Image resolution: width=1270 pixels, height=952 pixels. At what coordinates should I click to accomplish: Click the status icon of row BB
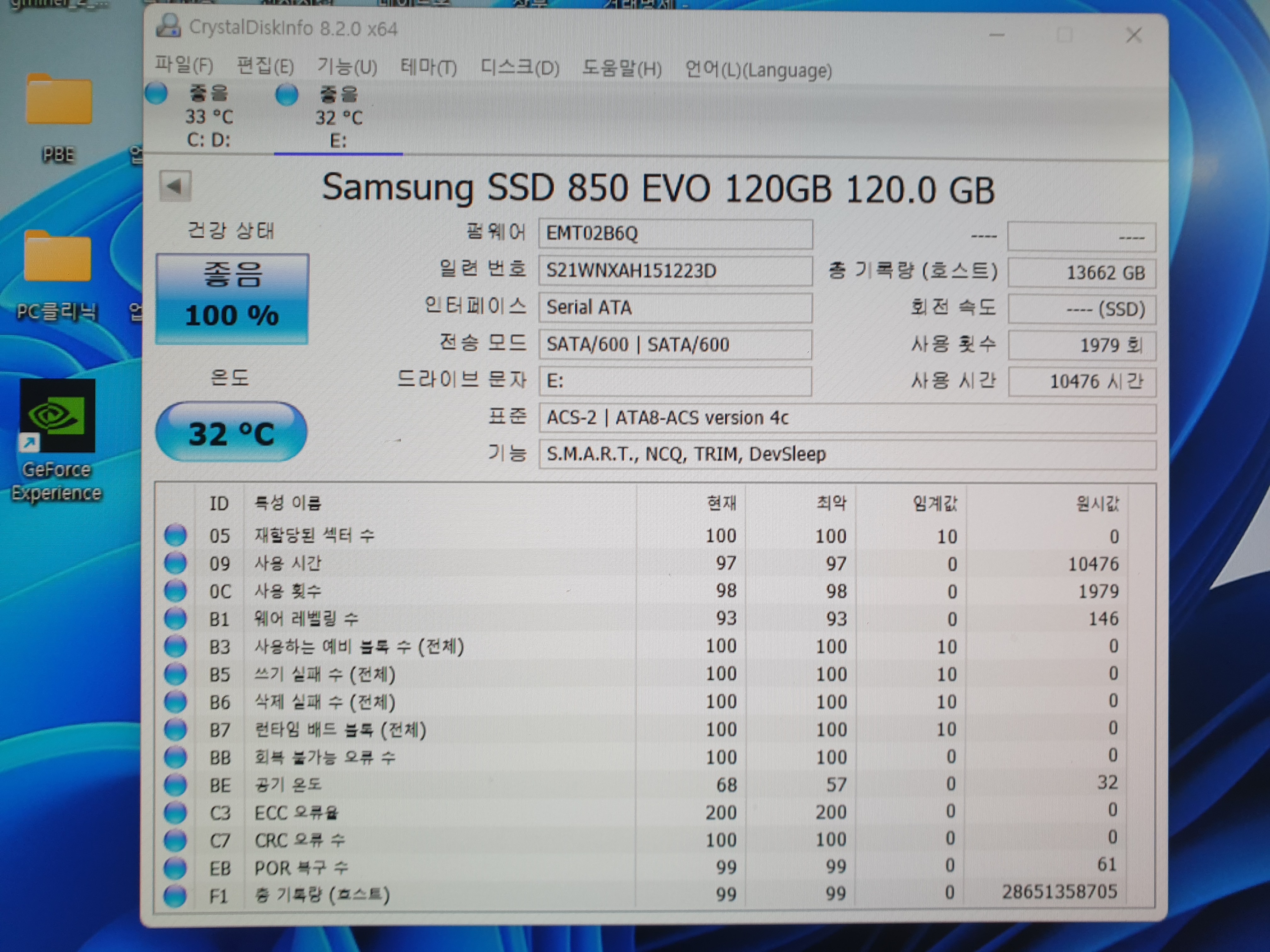coord(175,757)
